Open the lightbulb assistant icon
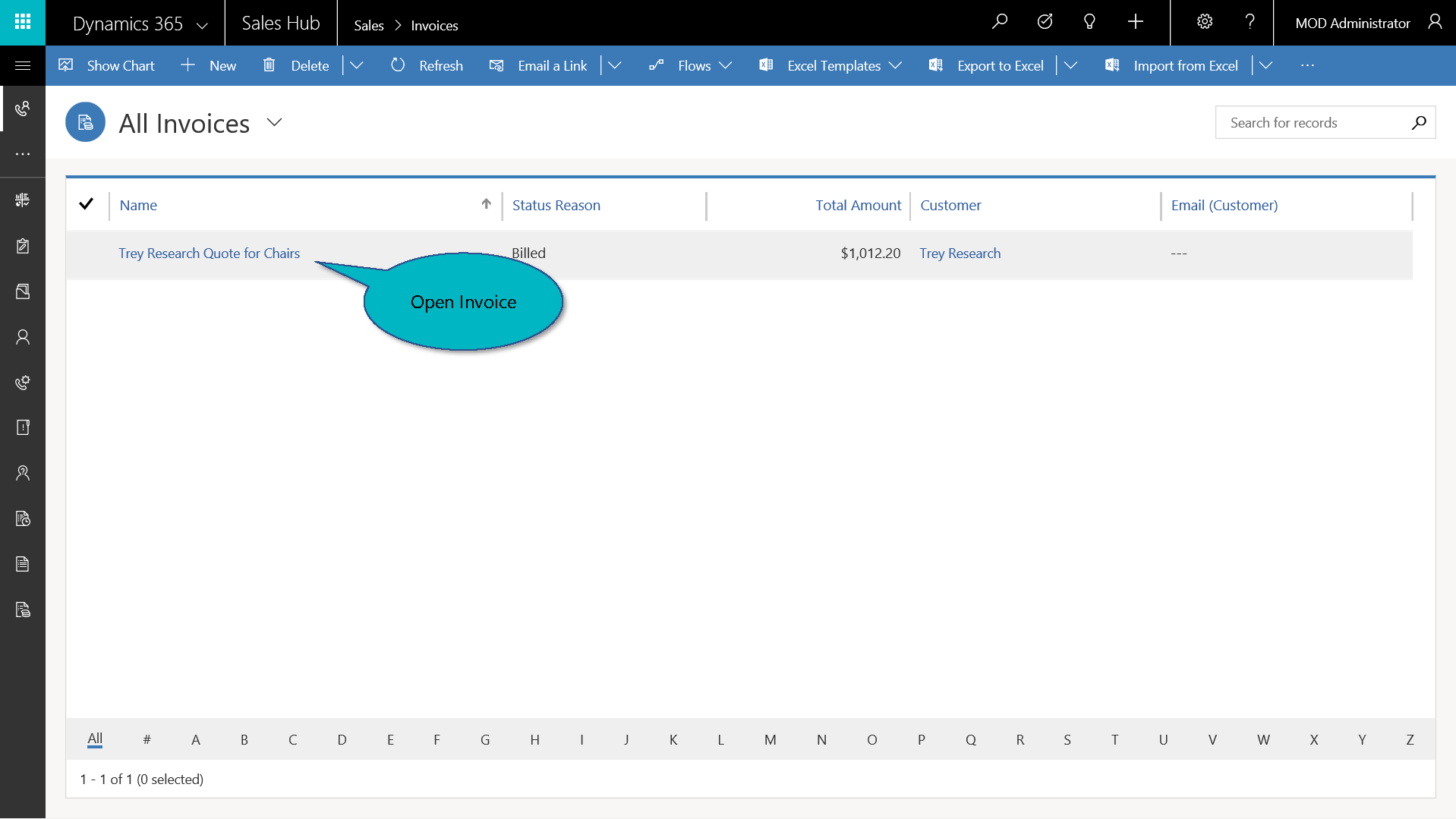1456x819 pixels. [x=1089, y=22]
